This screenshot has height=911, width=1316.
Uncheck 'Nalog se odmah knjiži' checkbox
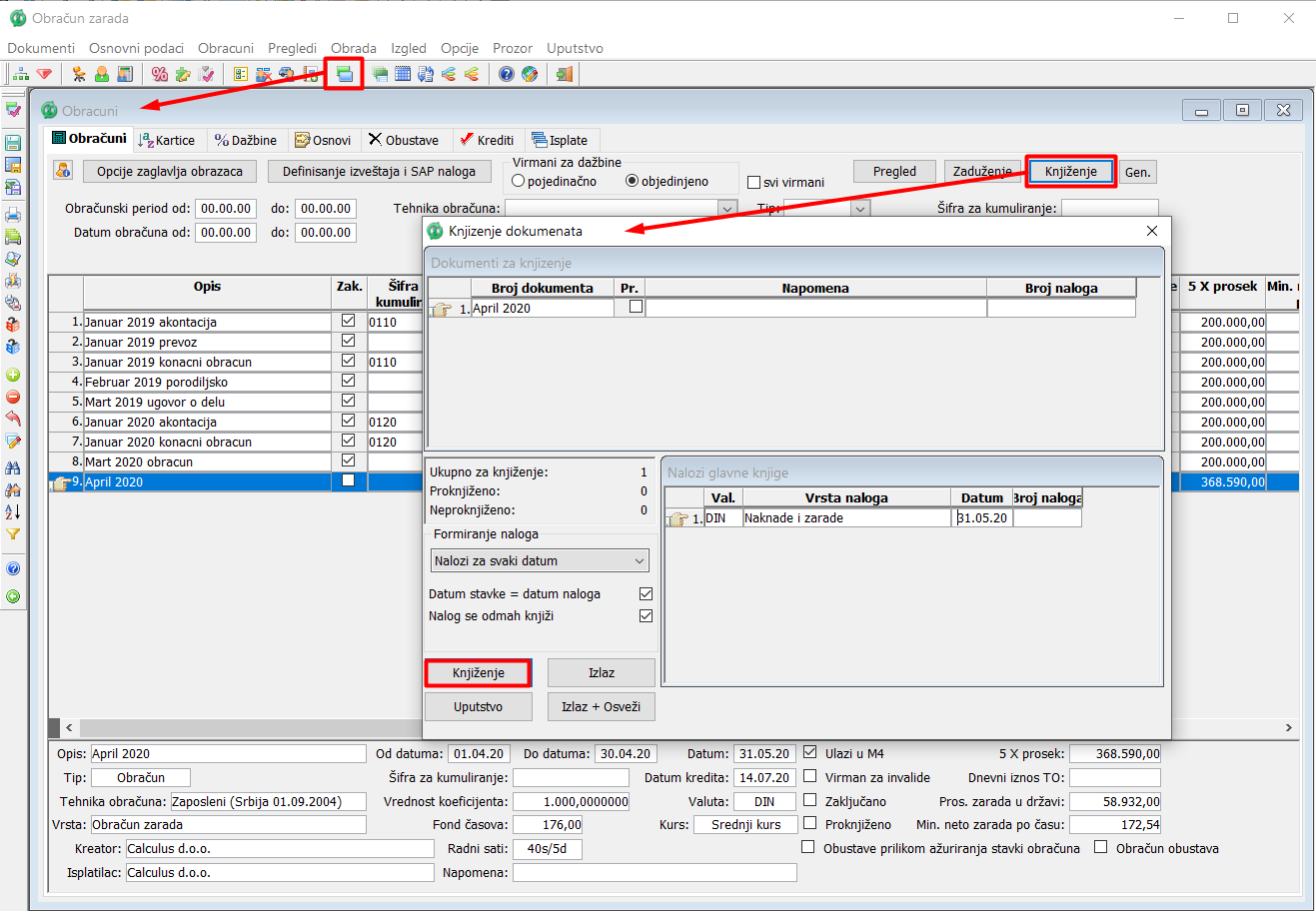(x=646, y=616)
